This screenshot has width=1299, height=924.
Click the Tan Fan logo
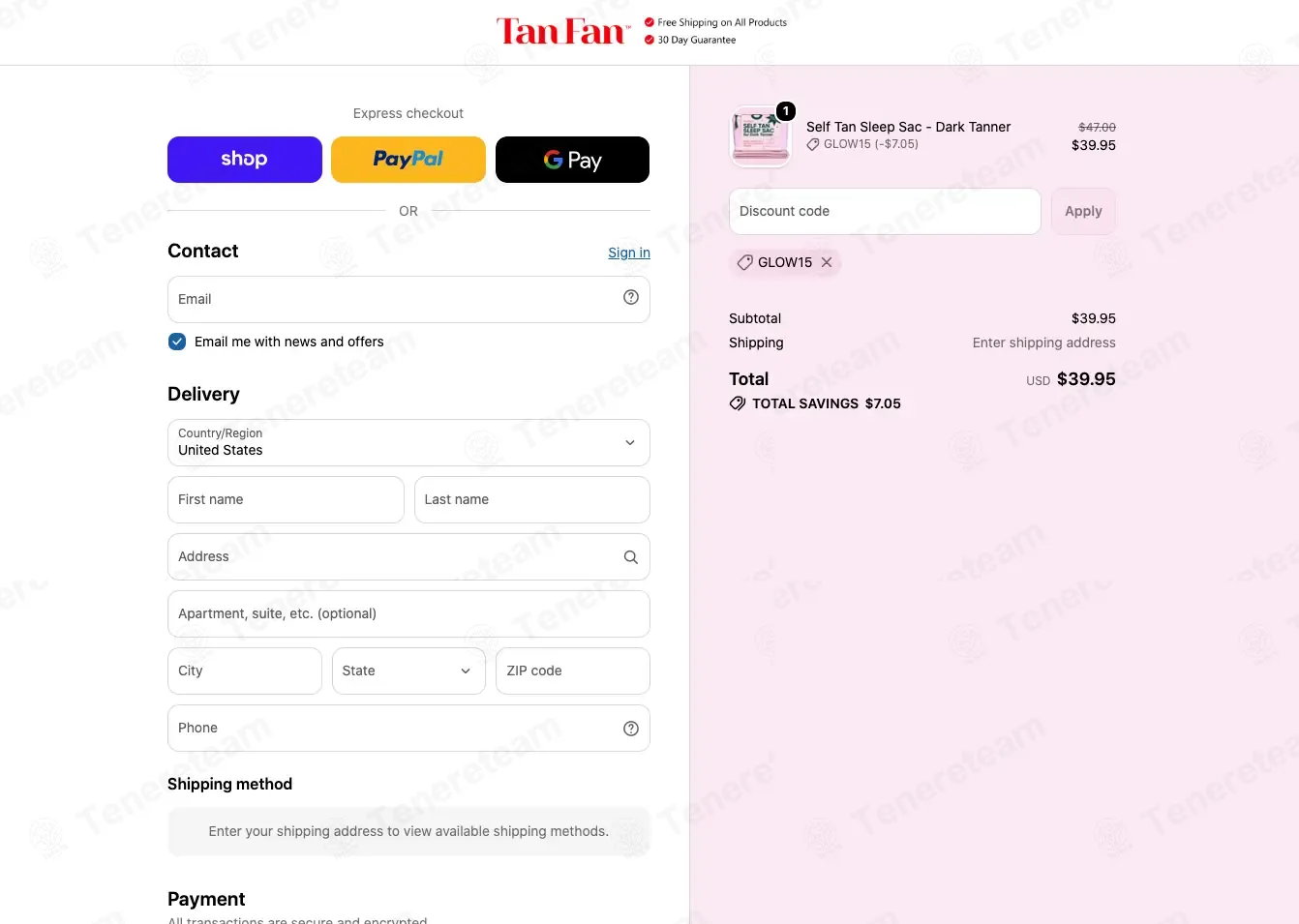(562, 32)
